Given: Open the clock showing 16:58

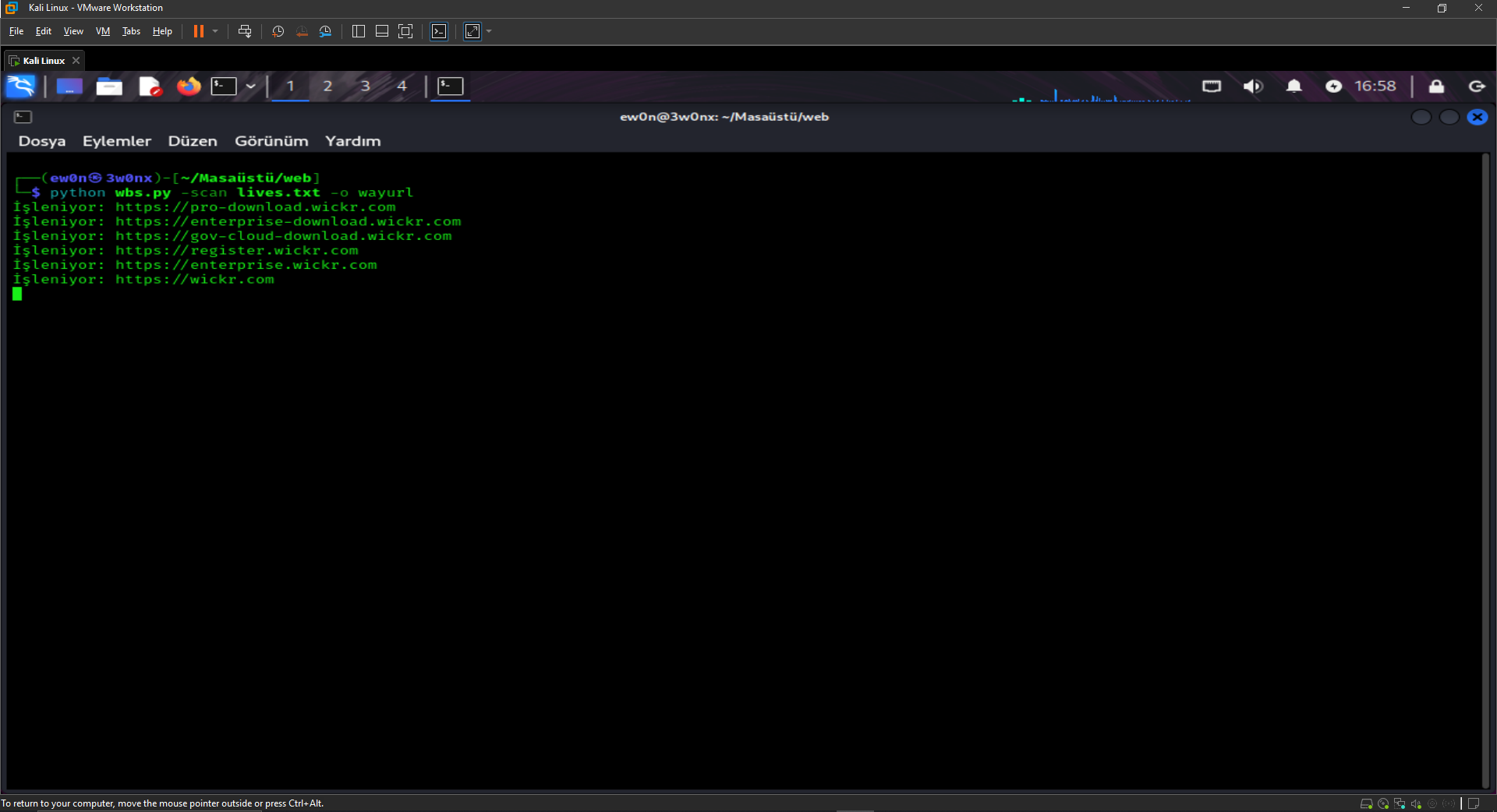Looking at the screenshot, I should click(1375, 86).
